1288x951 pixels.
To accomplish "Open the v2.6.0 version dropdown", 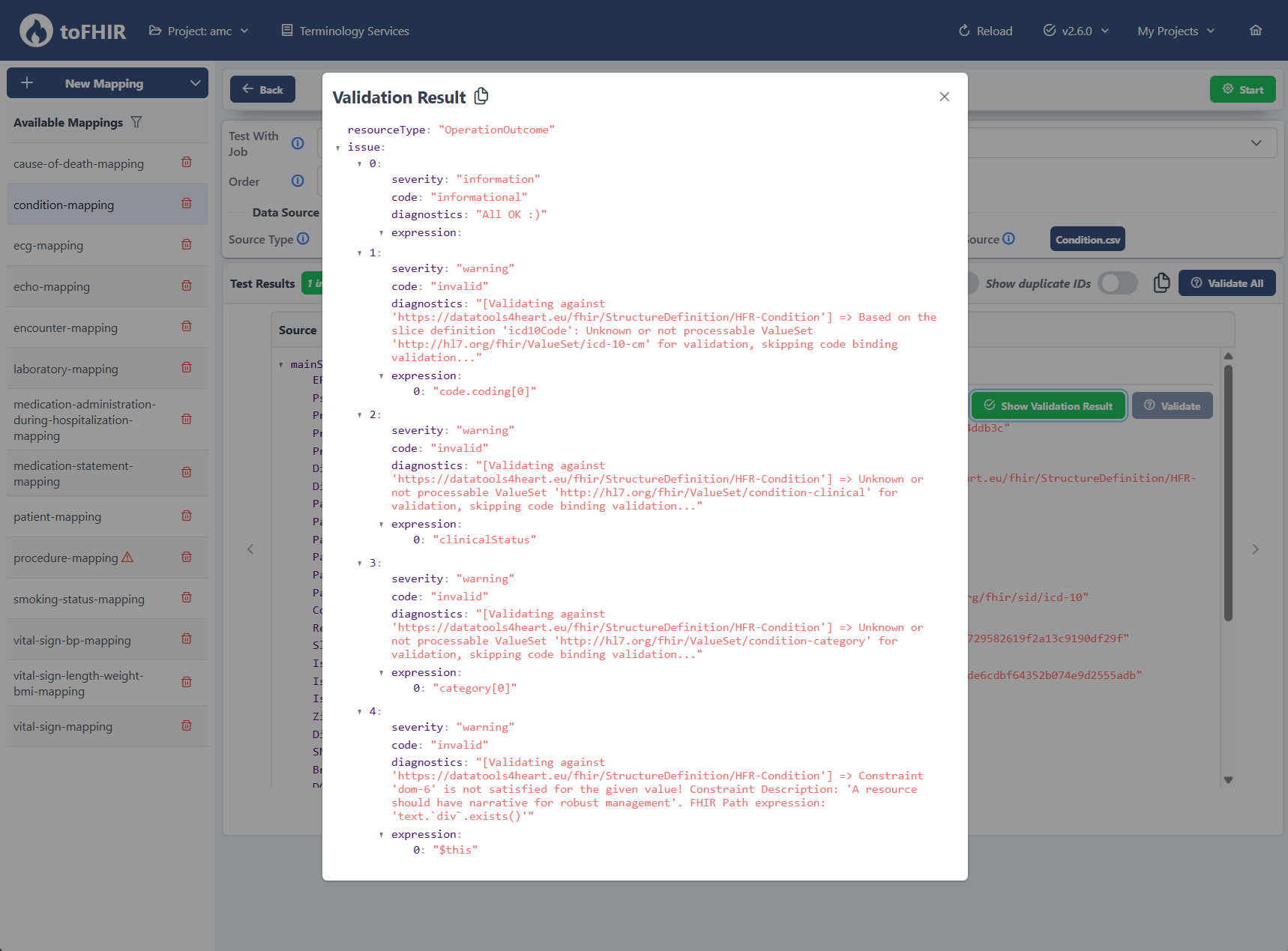I will pos(1076,31).
